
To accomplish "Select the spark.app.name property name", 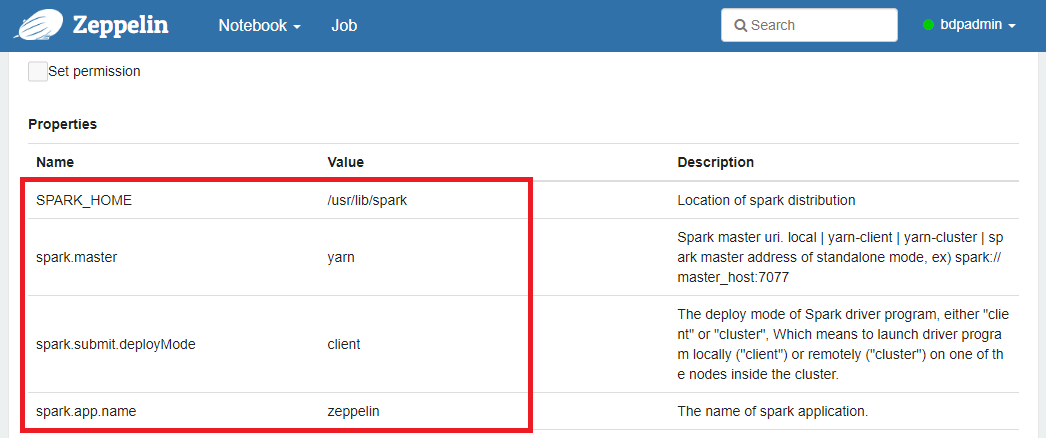I will point(86,411).
